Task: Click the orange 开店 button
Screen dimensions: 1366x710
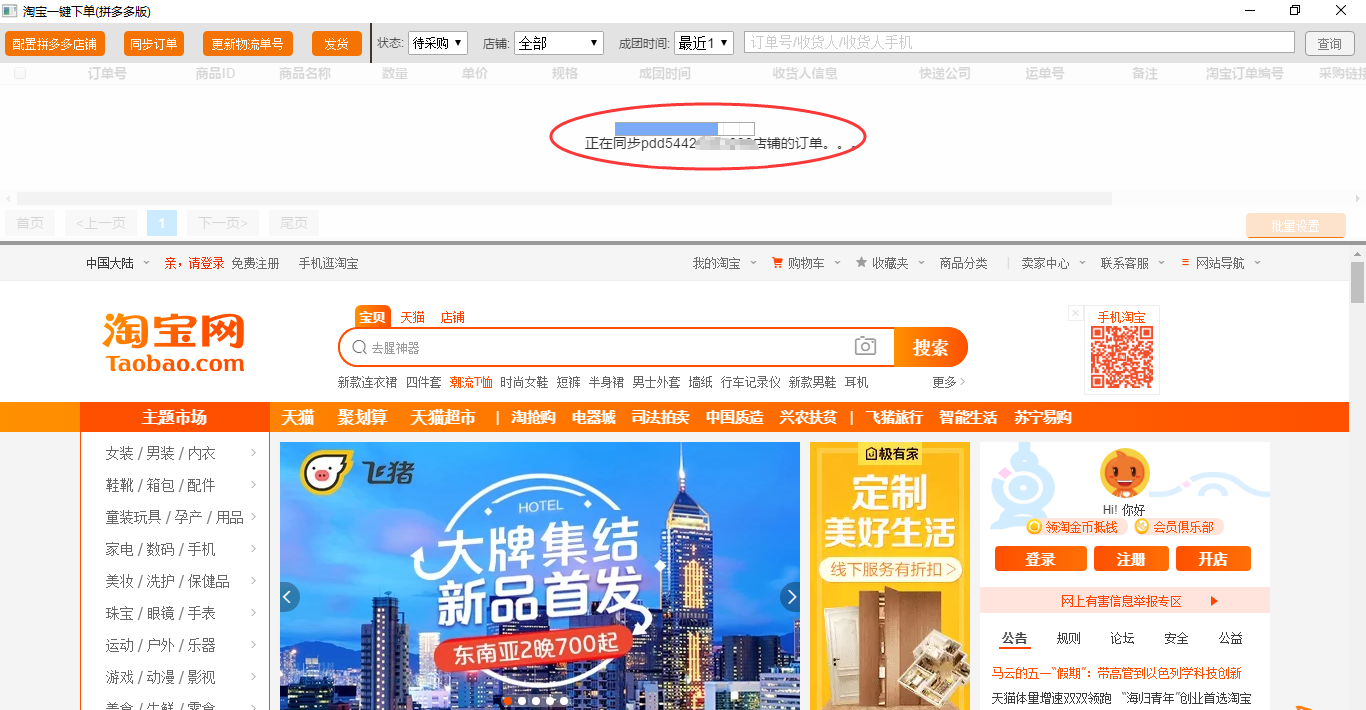Action: tap(1213, 559)
